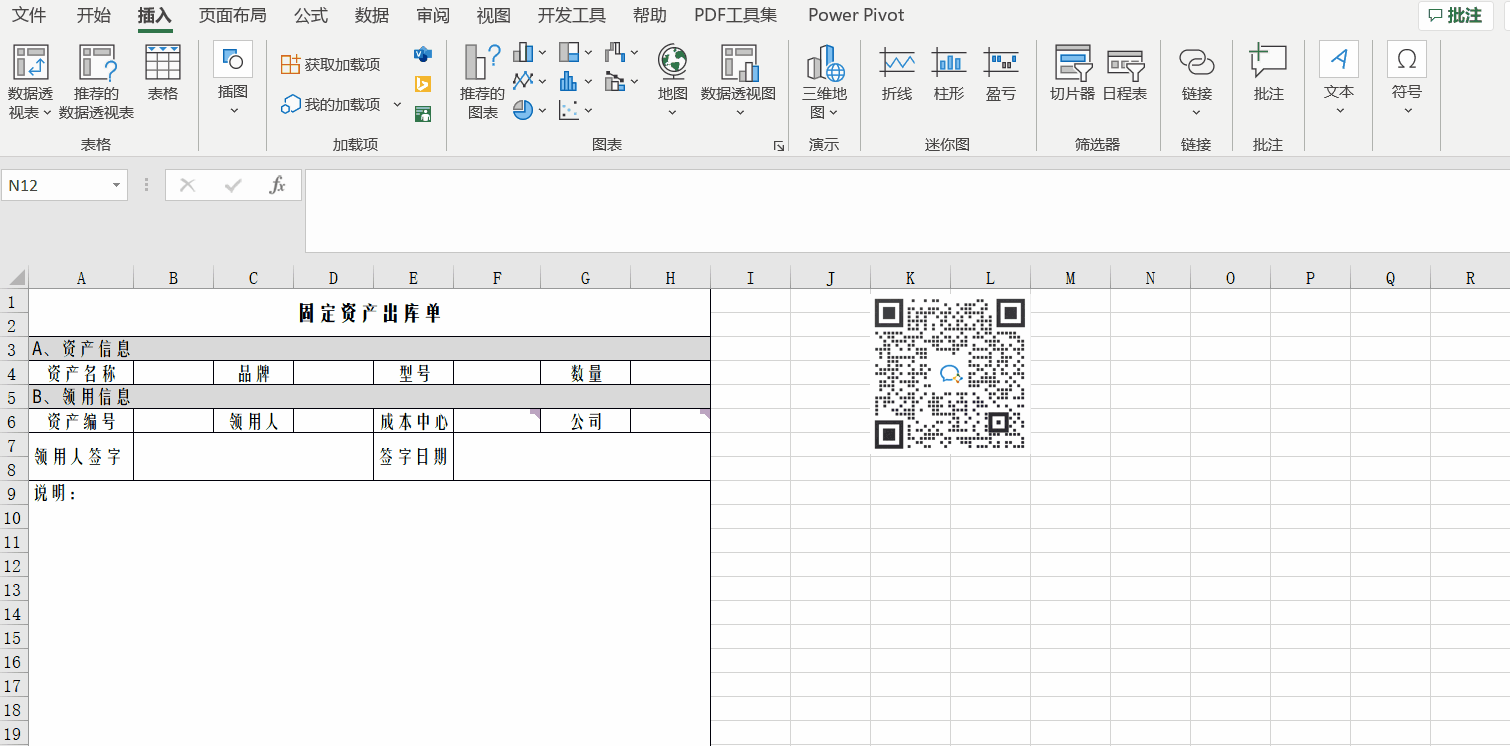Insert a pie or doughnut chart
The width and height of the screenshot is (1510, 746).
[523, 110]
